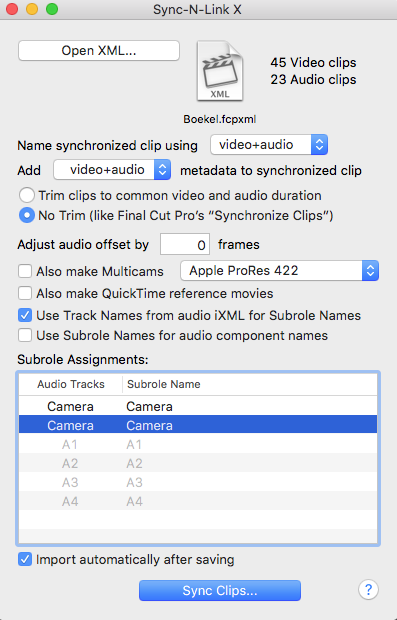The image size is (397, 620).
Task: Click the Boekel.fcpxml XML file icon
Action: (220, 71)
